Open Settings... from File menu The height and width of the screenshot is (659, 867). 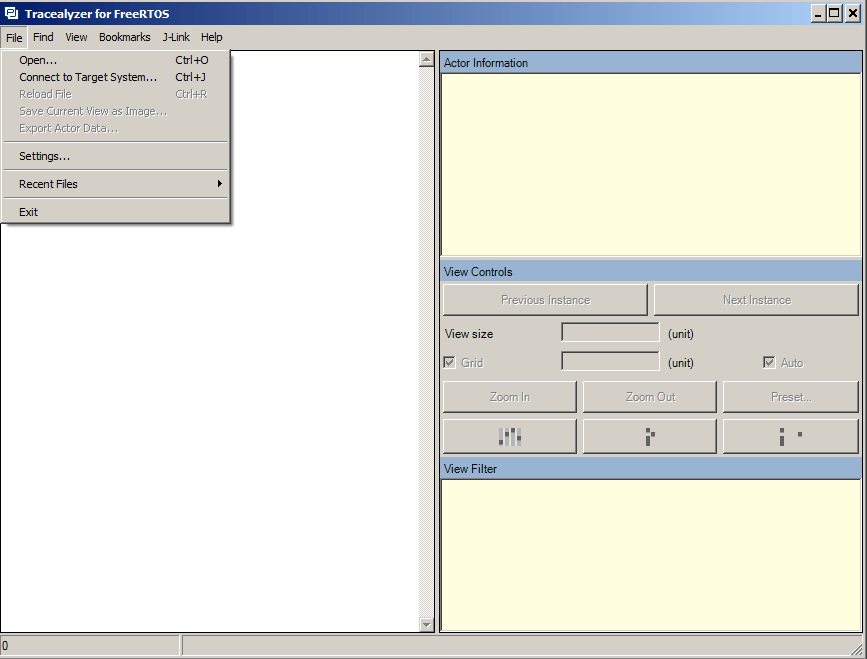click(x=116, y=156)
